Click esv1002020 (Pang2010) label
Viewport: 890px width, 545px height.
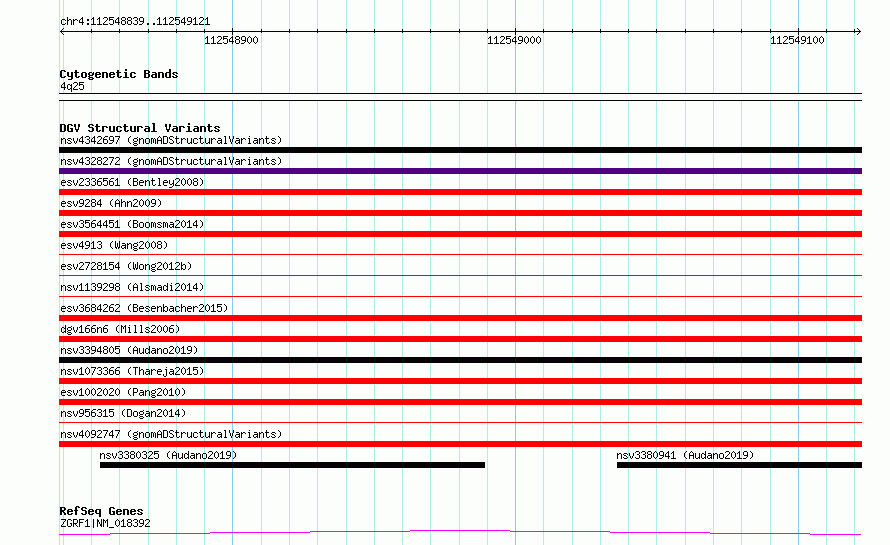[x=123, y=392]
